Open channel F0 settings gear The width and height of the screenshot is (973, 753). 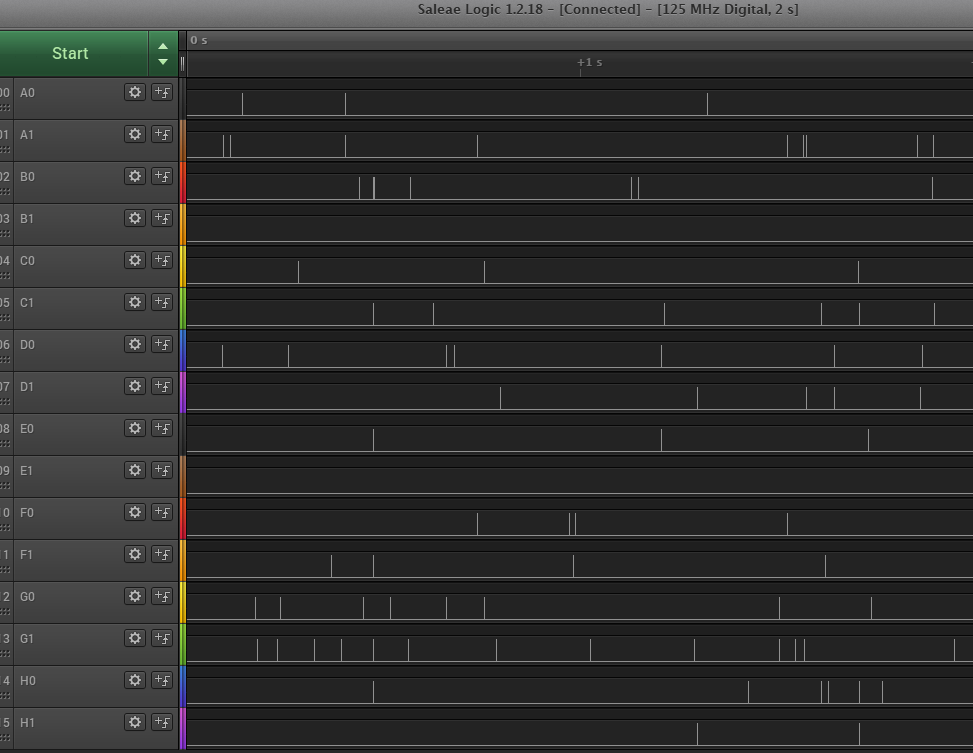pyautogui.click(x=135, y=512)
